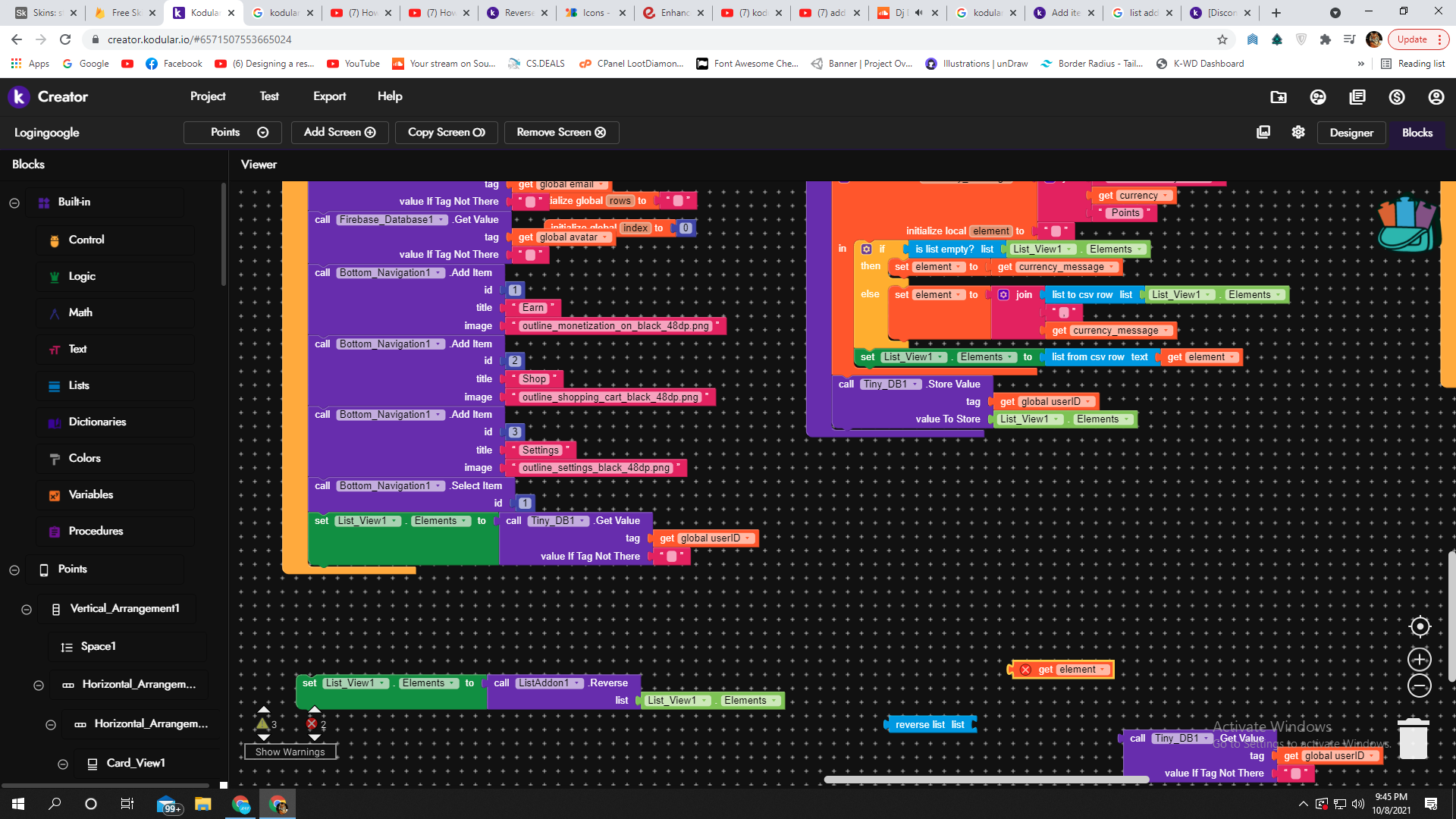
Task: Click the dollar sign monetization icon
Action: click(x=1397, y=97)
